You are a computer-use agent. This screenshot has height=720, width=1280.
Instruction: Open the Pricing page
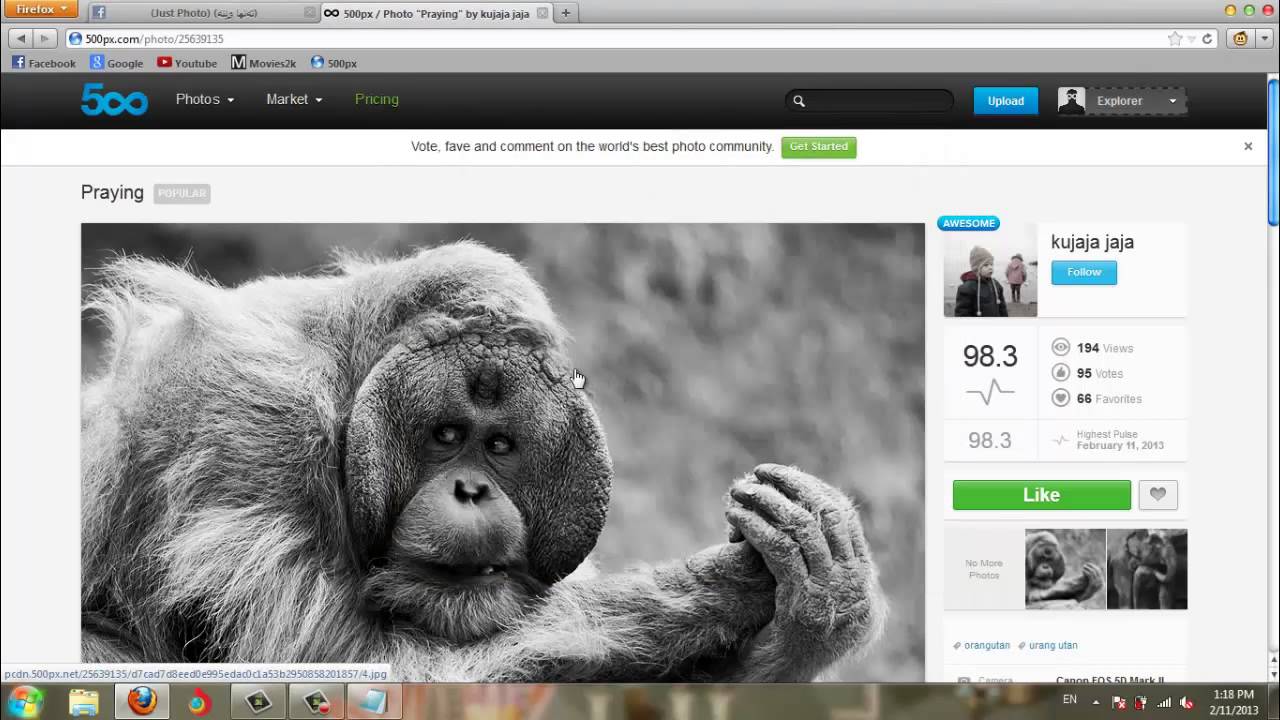pos(377,99)
